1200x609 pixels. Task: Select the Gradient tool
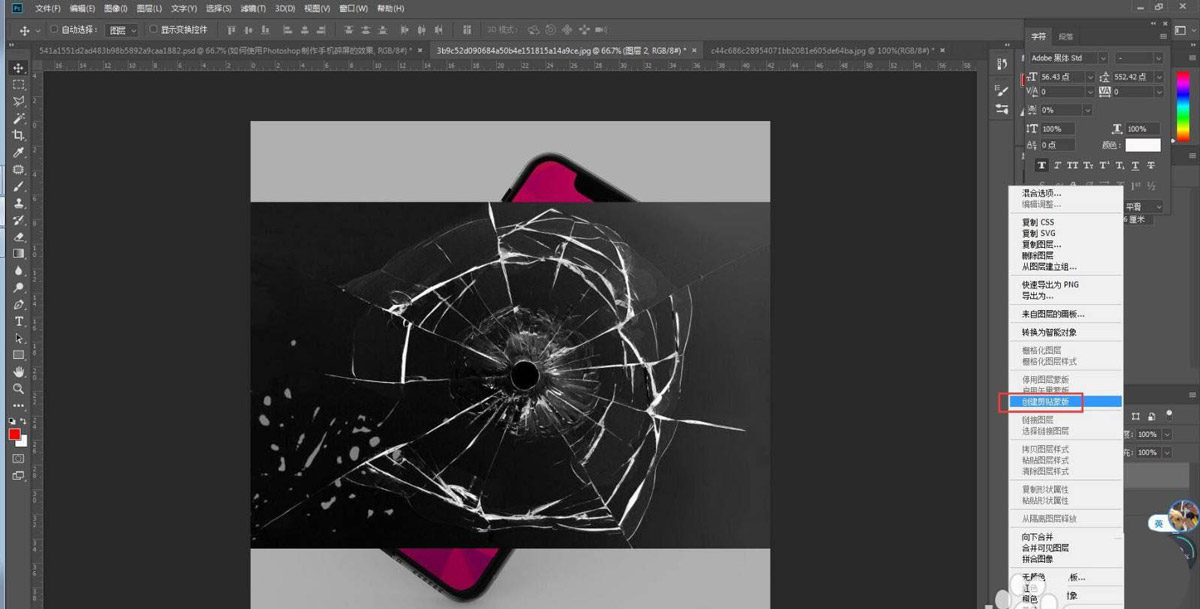tap(18, 253)
